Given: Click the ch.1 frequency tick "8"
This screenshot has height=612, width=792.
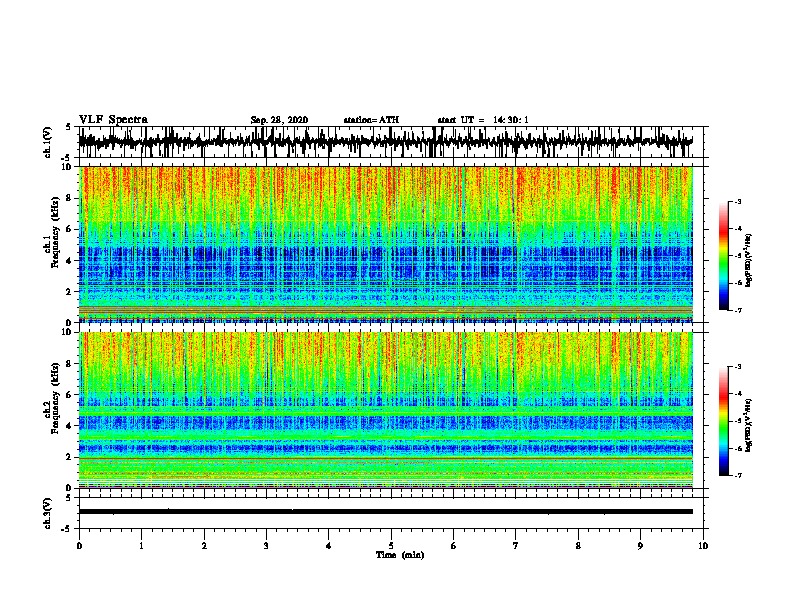Looking at the screenshot, I should (69, 198).
